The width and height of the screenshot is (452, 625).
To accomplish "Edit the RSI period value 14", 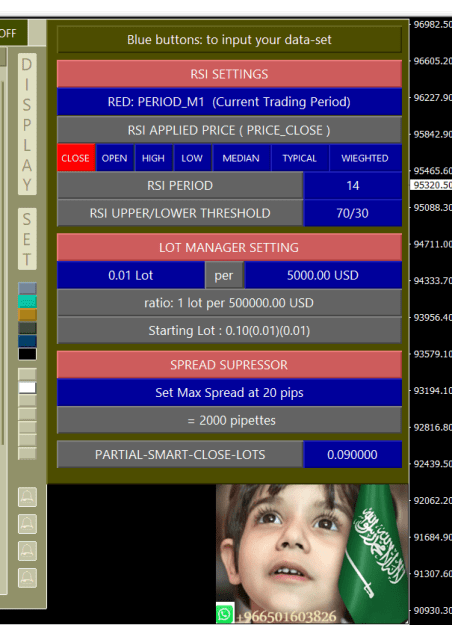I will point(352,185).
